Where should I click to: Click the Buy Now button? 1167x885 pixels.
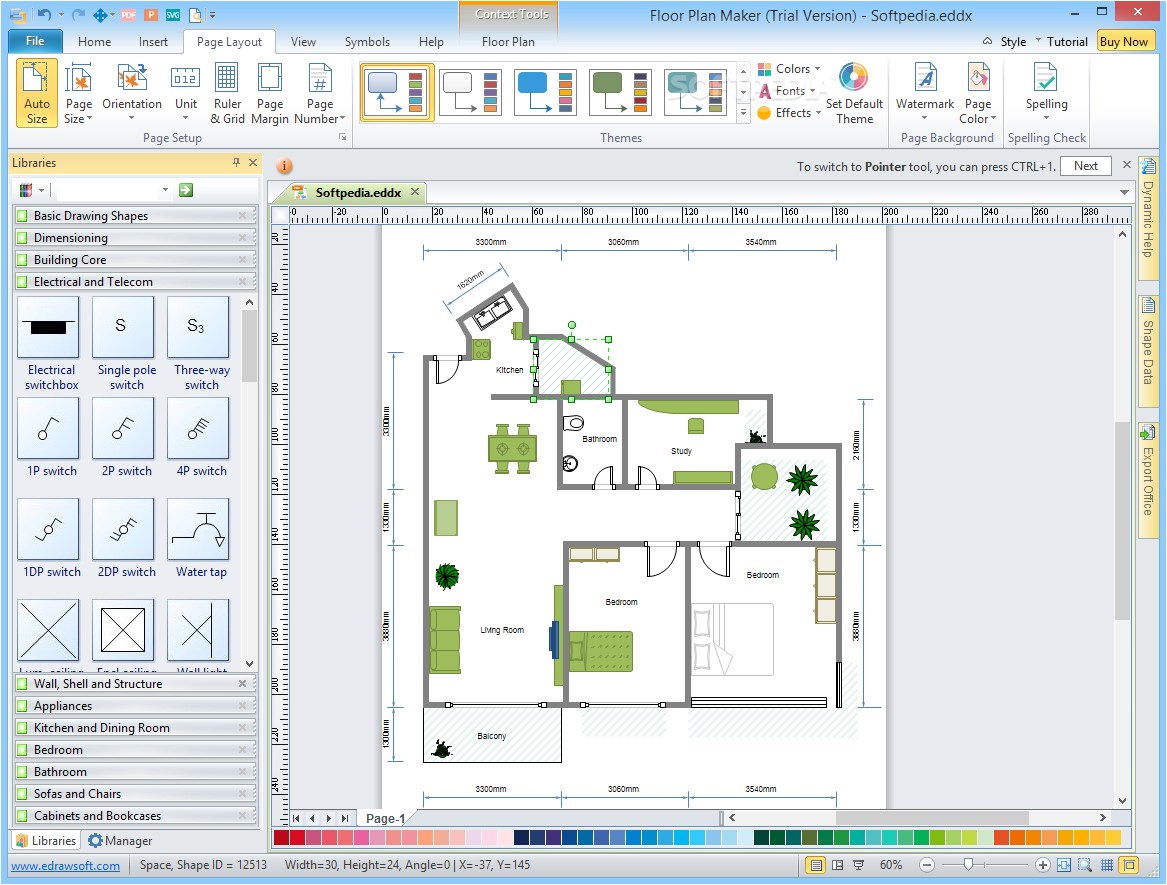pyautogui.click(x=1124, y=41)
